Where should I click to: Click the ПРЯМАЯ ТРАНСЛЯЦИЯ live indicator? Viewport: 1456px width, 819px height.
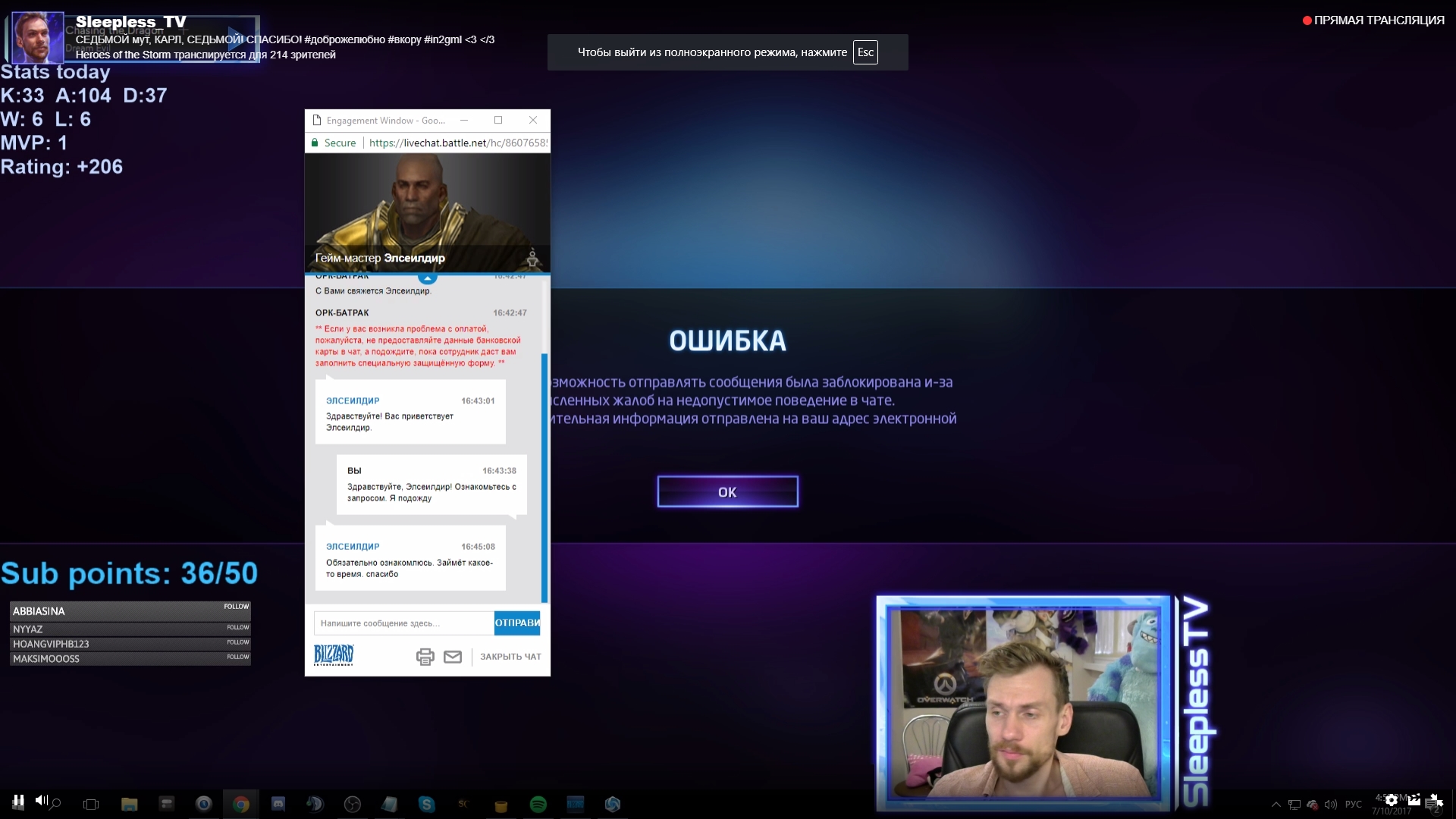[1373, 20]
